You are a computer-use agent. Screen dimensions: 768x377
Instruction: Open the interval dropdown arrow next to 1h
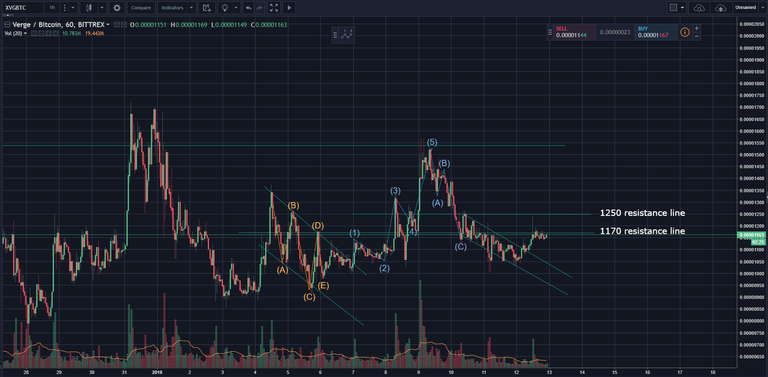pos(73,8)
